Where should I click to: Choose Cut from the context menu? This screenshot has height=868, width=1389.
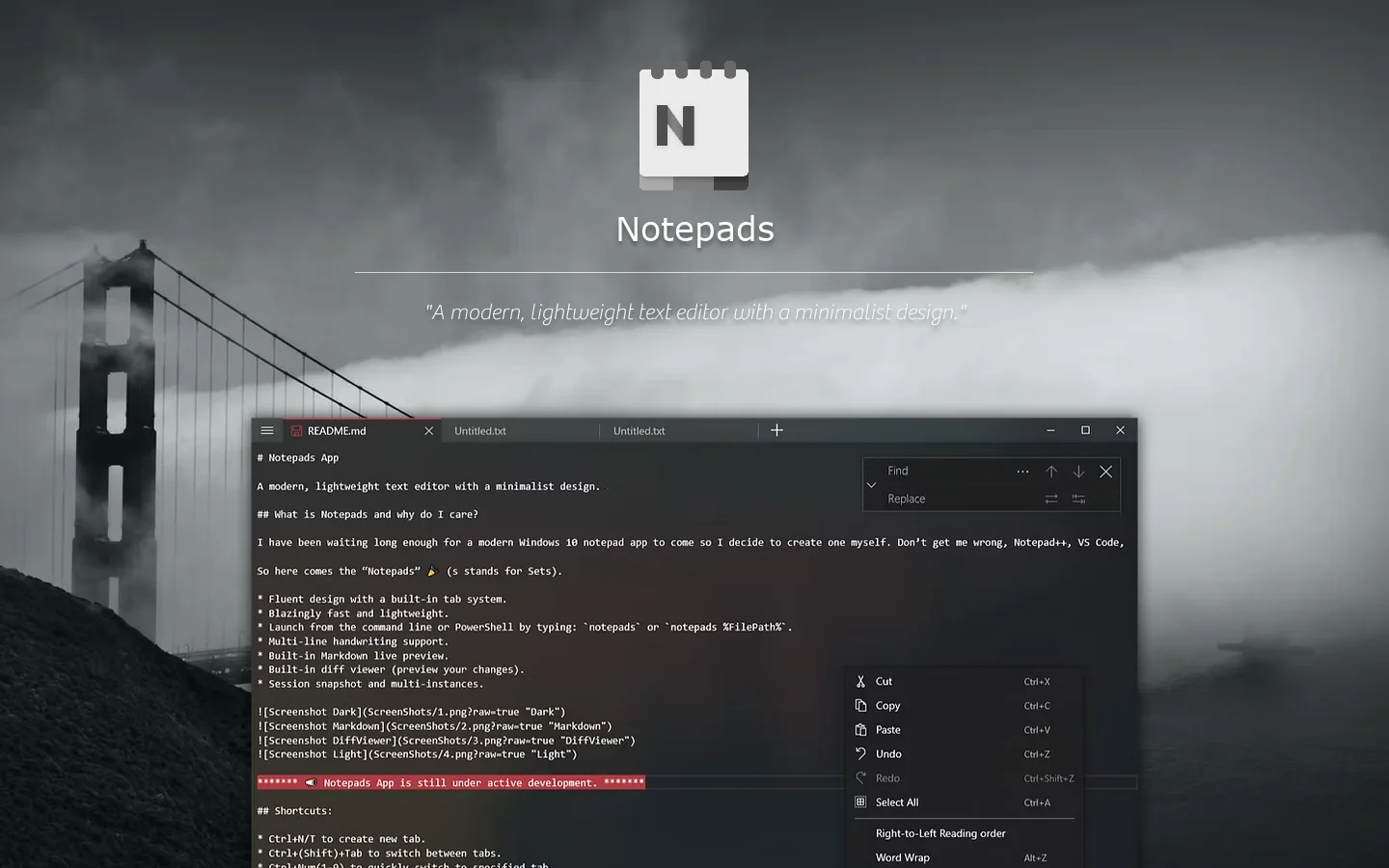tap(965, 682)
